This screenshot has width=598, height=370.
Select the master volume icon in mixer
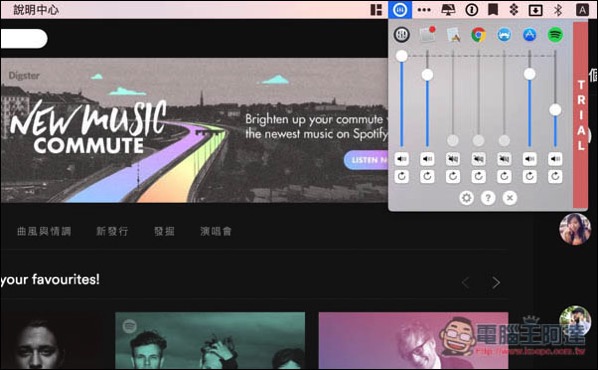coord(401,35)
